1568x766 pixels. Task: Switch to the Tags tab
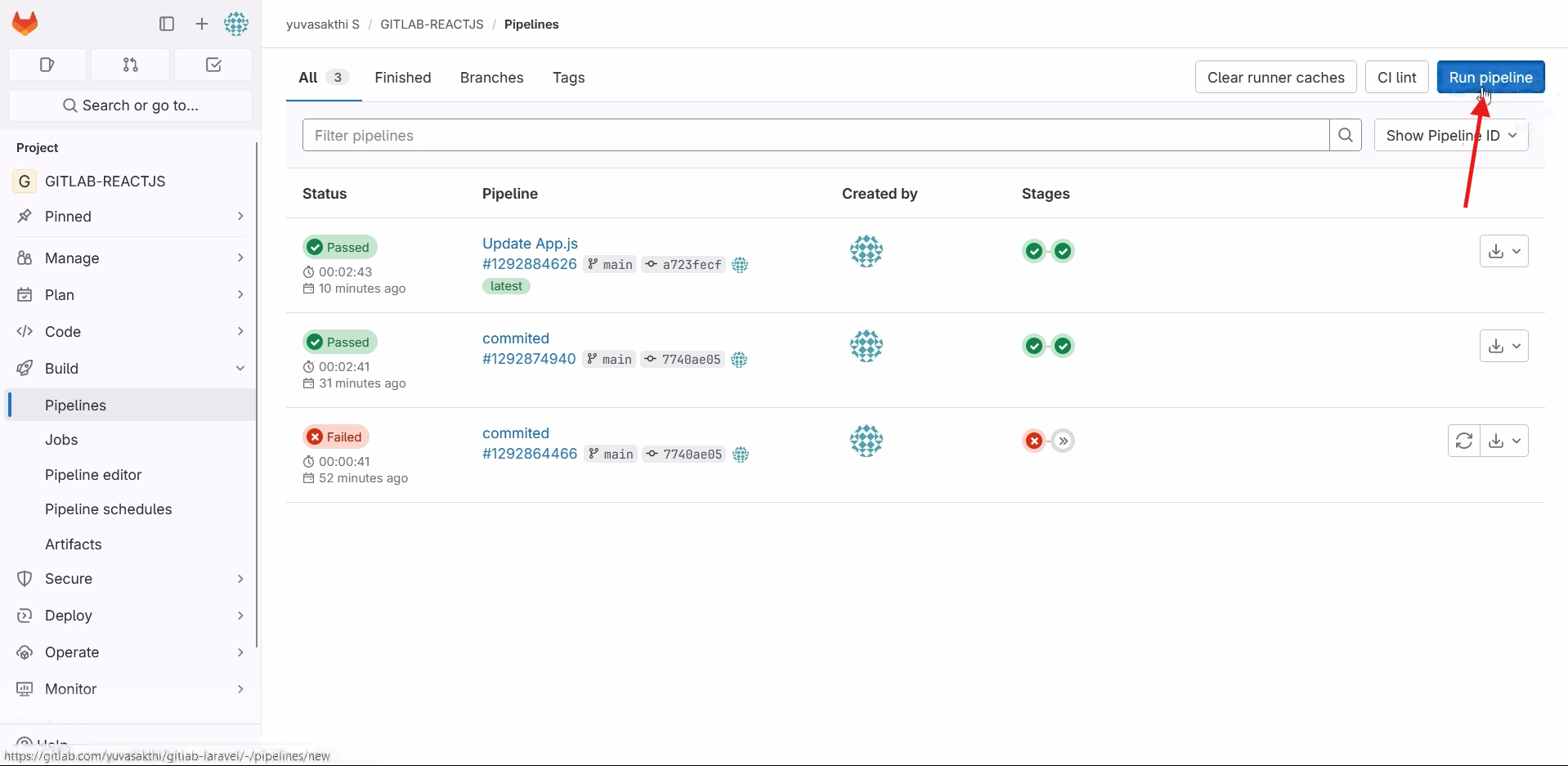click(x=569, y=78)
